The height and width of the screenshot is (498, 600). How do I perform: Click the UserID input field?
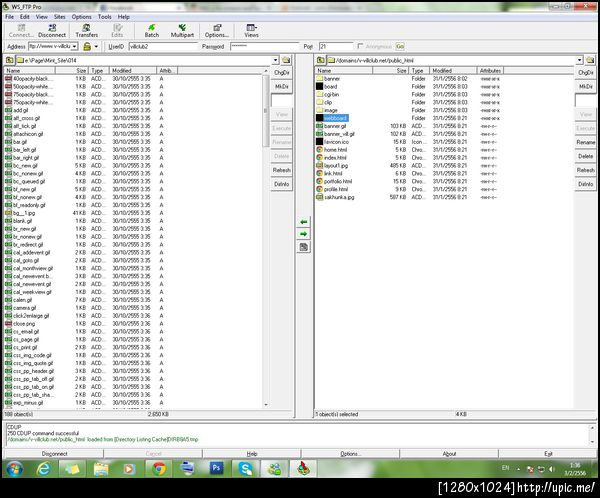[x=163, y=46]
